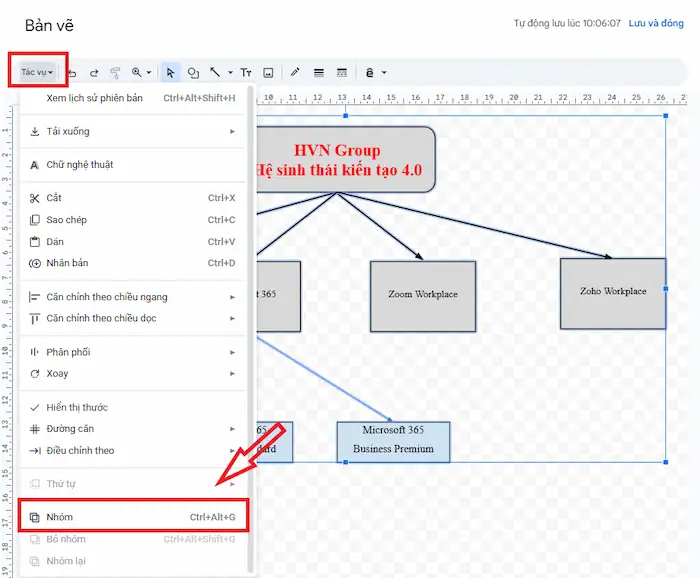
Task: Click Bỏ nhóm ungroup option
Action: point(132,539)
